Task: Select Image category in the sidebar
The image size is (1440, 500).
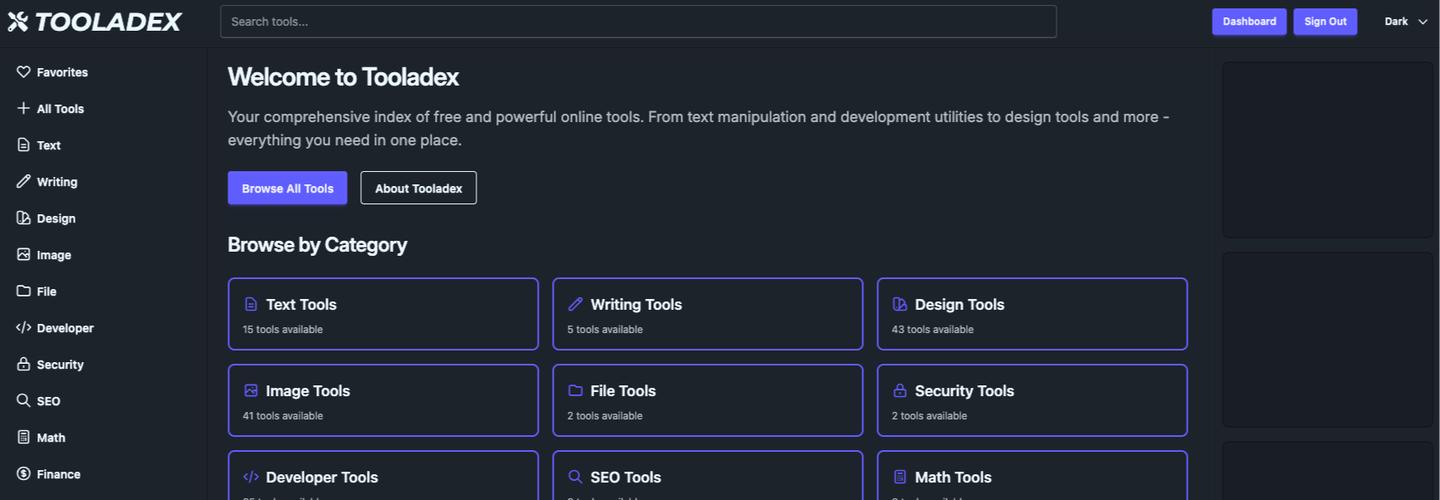Action: (104, 254)
